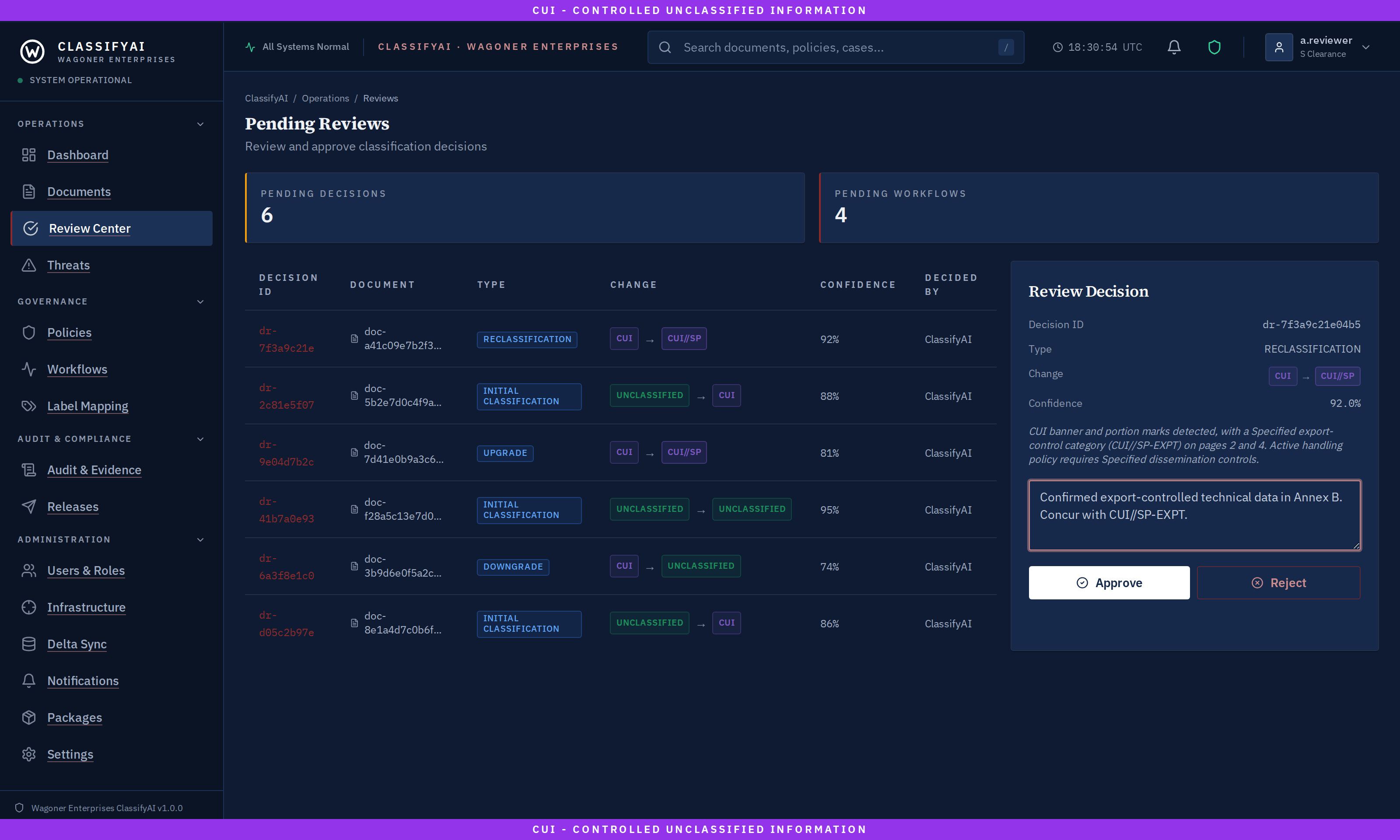Click the Dashboard grid icon in the sidebar
Viewport: 1400px width, 840px height.
[x=29, y=155]
